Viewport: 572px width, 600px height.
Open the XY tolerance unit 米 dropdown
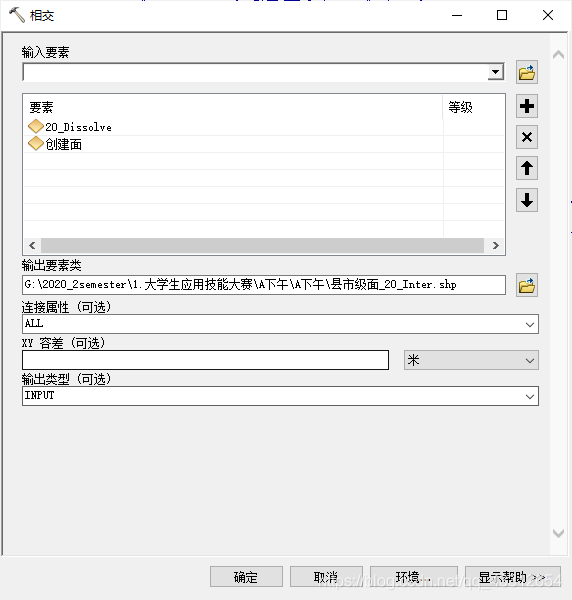pyautogui.click(x=530, y=360)
